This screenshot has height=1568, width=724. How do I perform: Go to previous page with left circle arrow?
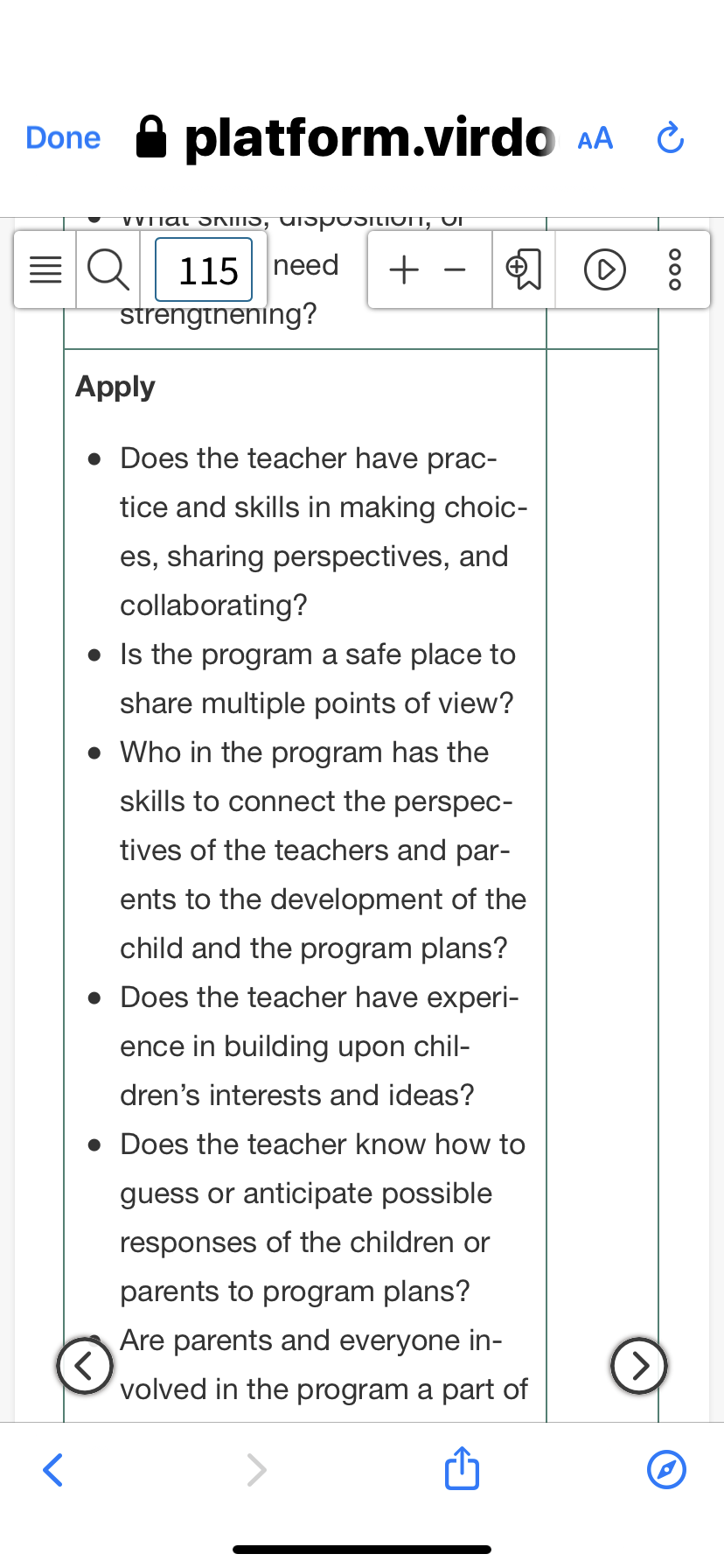(x=84, y=1365)
